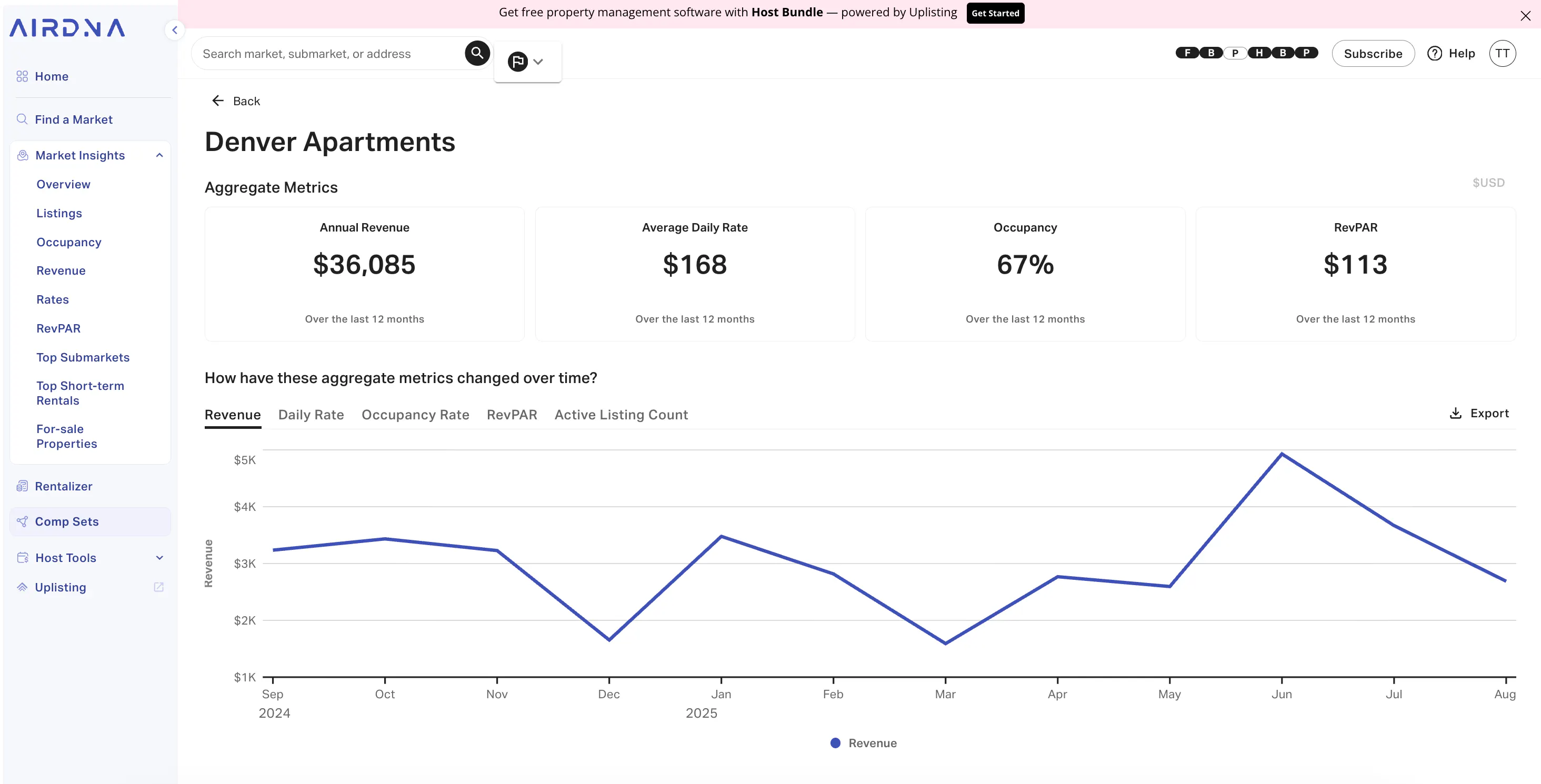Click the Rentalizer calculator icon

22,486
